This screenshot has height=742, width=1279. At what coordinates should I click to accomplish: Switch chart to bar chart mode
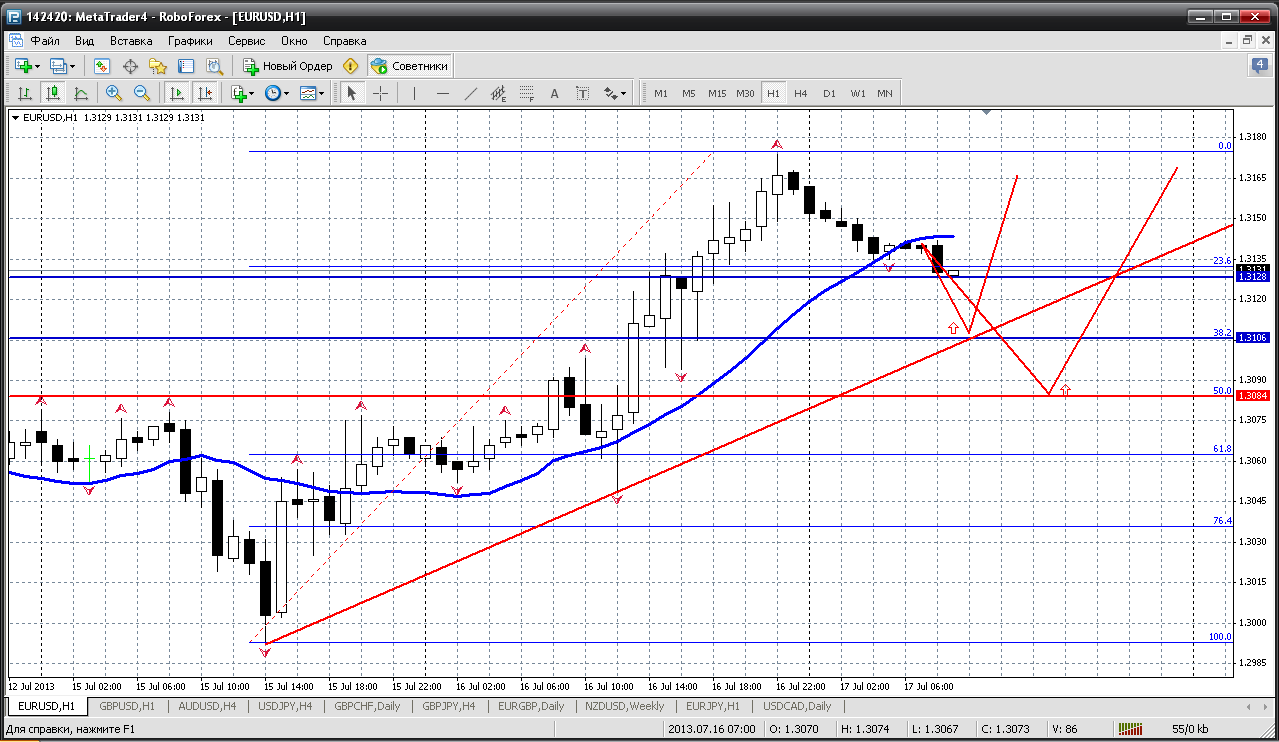coord(25,93)
